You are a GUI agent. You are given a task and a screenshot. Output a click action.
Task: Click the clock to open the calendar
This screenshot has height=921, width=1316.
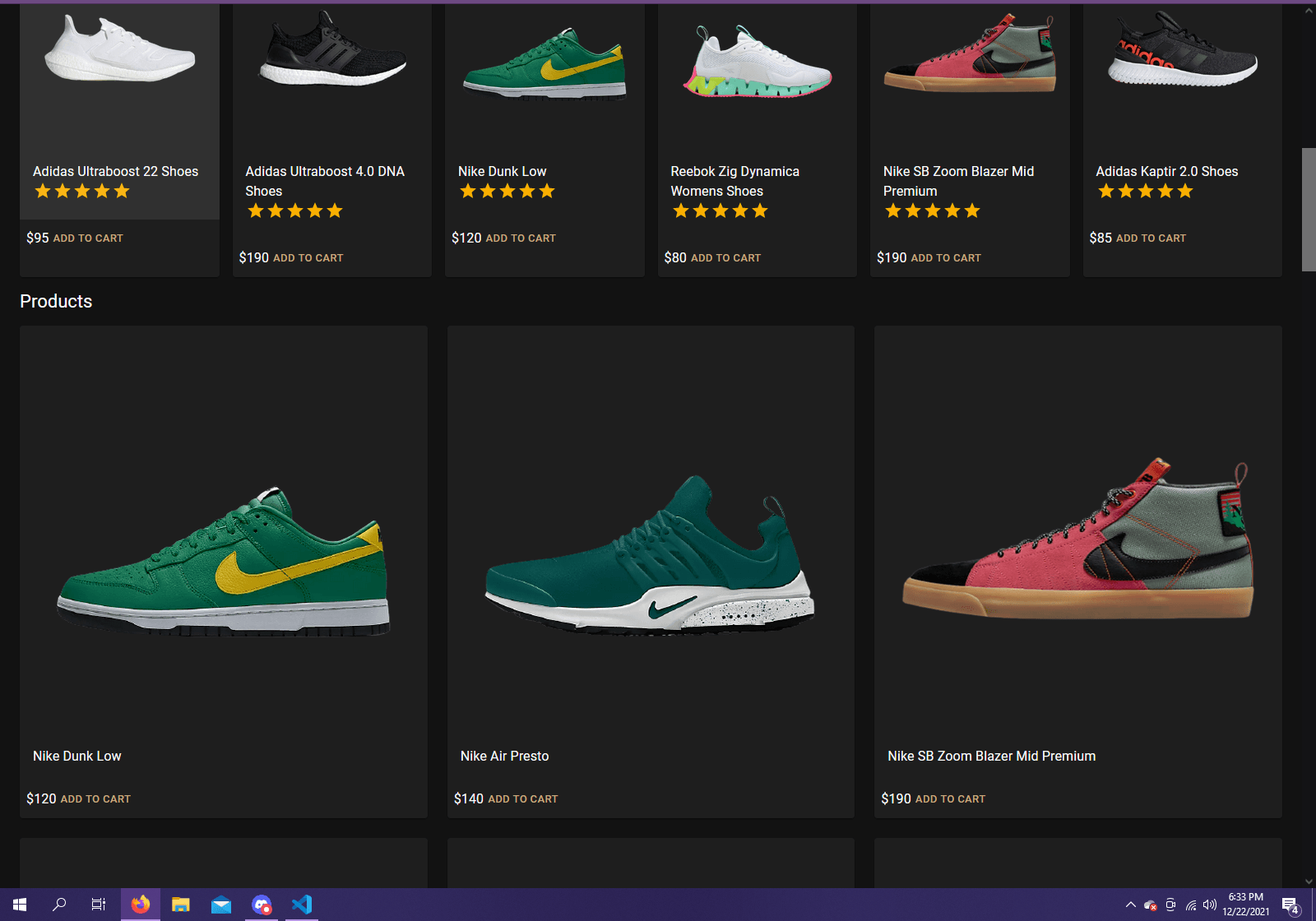pyautogui.click(x=1244, y=905)
